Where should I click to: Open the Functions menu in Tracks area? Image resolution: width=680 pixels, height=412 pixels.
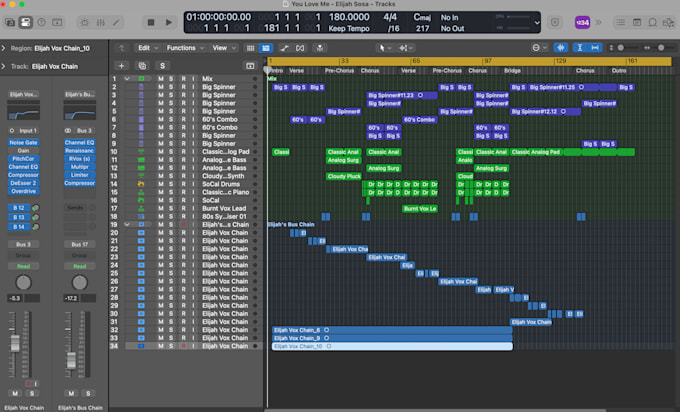pyautogui.click(x=185, y=48)
